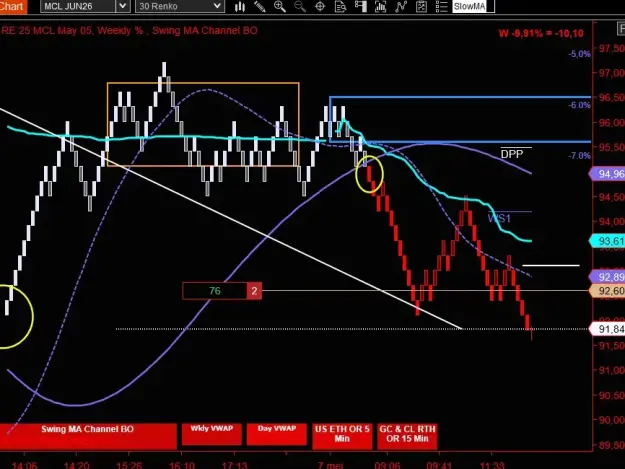The image size is (625, 469).
Task: Click the 7 mei date axis label
Action: click(330, 465)
